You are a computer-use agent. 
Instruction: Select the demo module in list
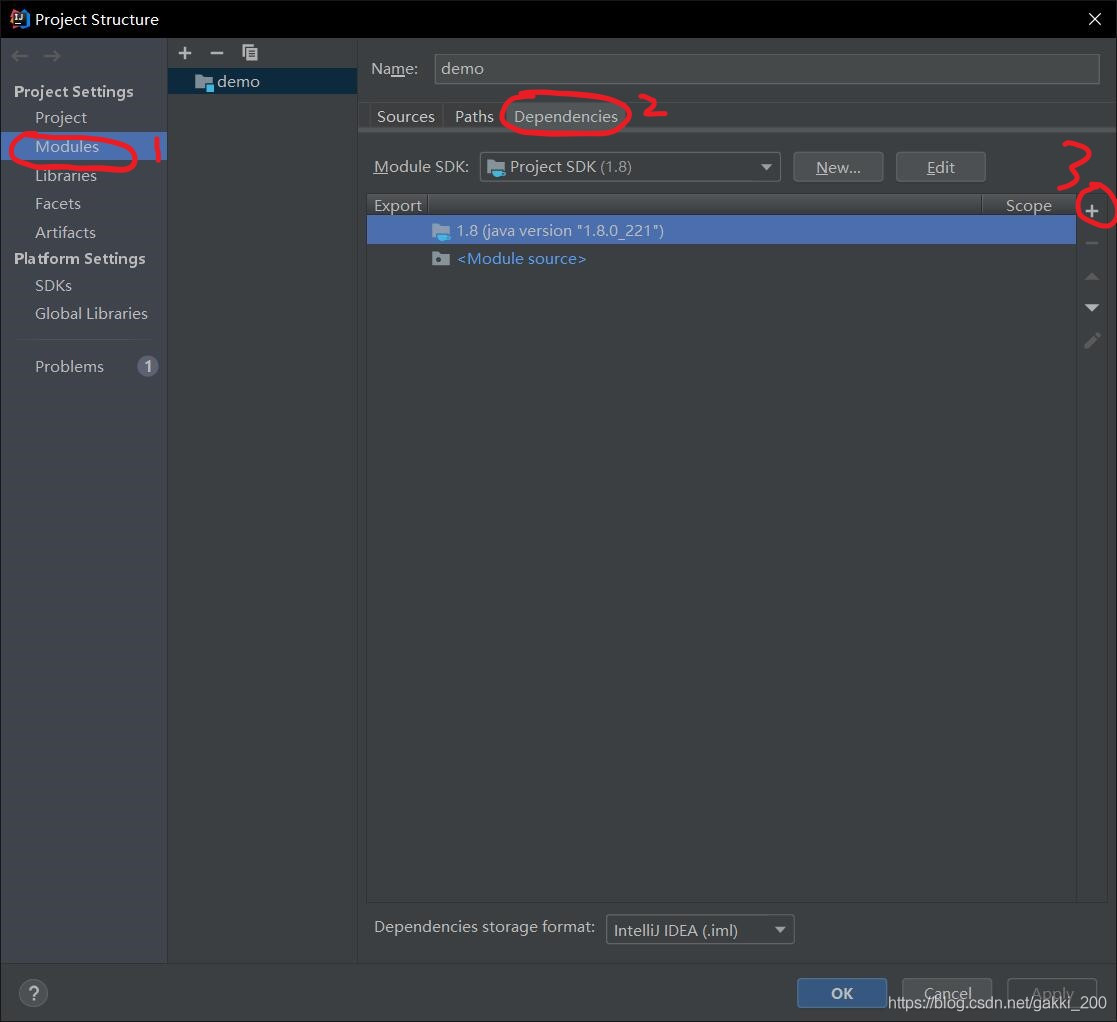(x=262, y=81)
